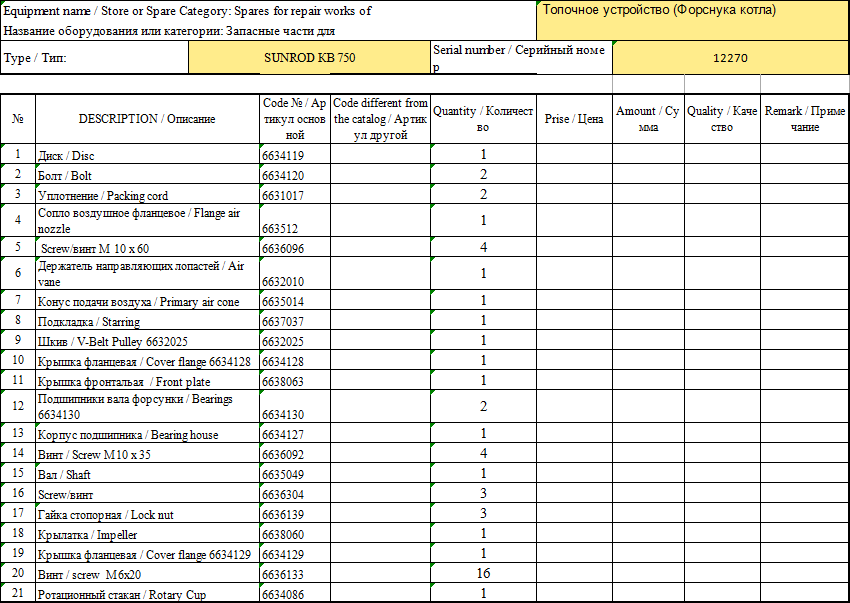Select the quantity cell showing 16

coord(482,574)
